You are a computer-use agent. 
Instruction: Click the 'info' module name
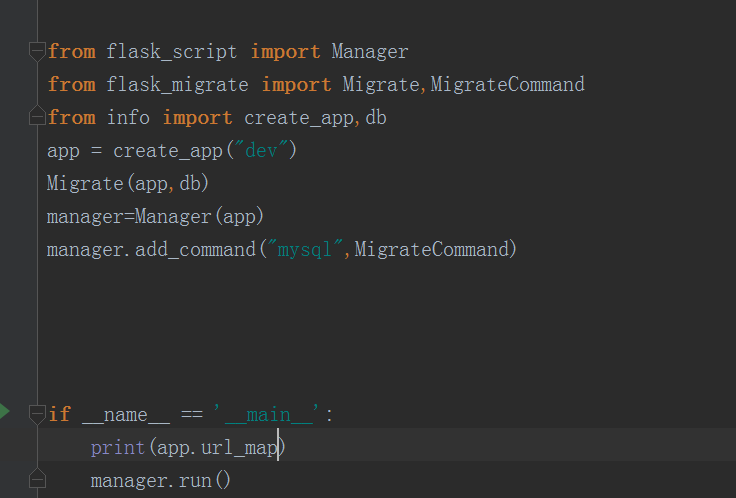coord(128,117)
